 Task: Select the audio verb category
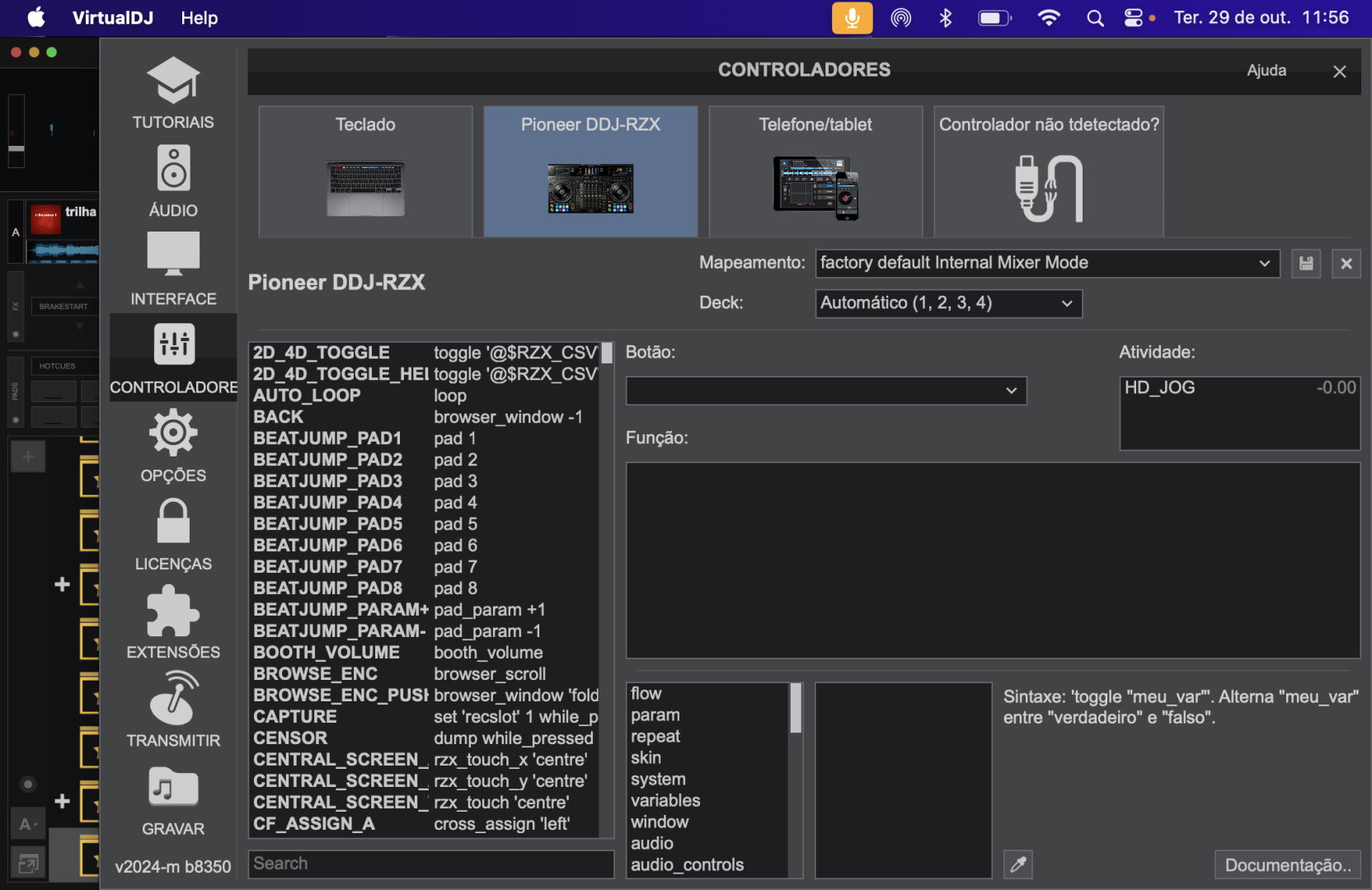click(707, 844)
